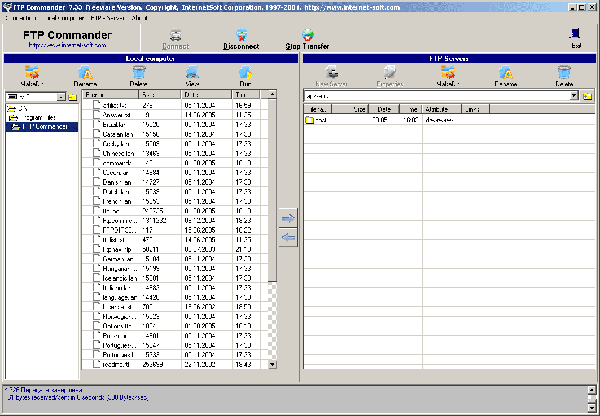Select Program Files folder in local tree
The image size is (600, 416).
pos(32,118)
